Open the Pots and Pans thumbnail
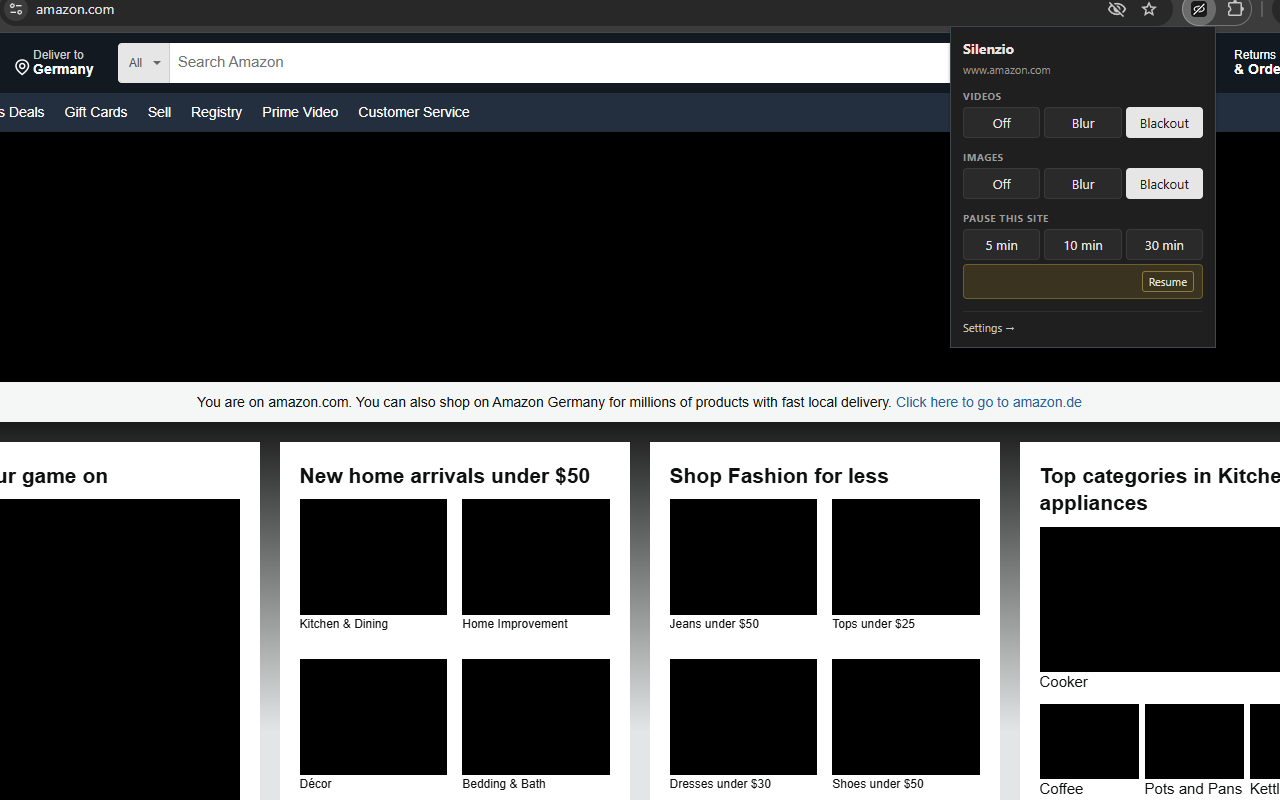The width and height of the screenshot is (1280, 800). pos(1194,741)
